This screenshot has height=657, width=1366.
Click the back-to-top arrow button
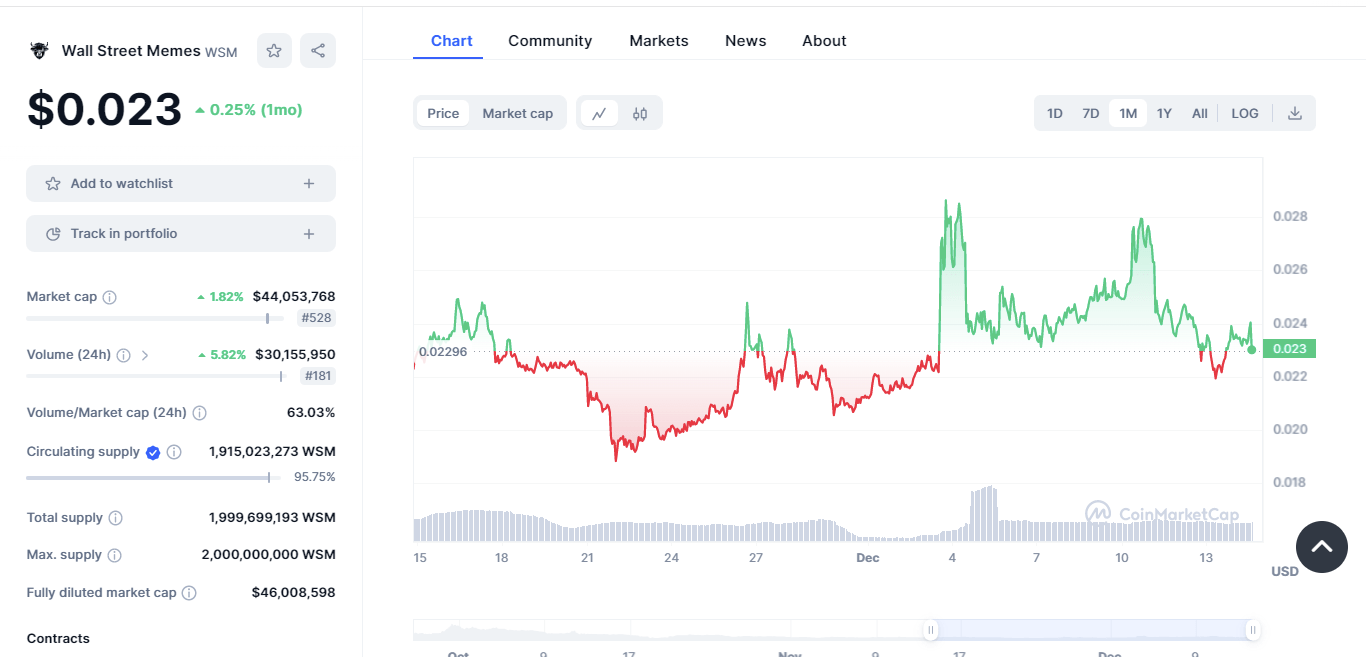pos(1322,547)
